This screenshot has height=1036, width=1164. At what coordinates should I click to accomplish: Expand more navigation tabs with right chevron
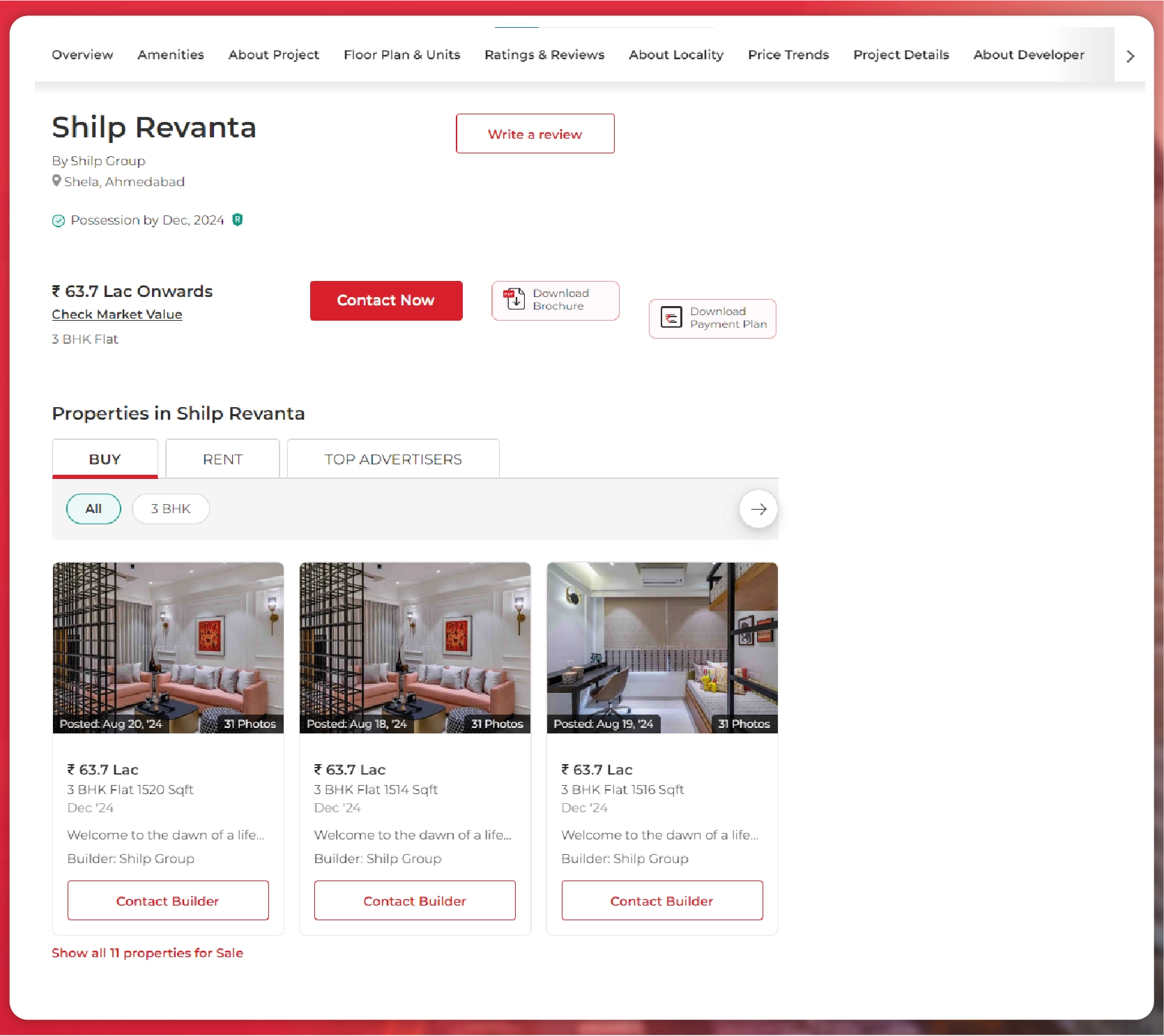click(x=1131, y=56)
